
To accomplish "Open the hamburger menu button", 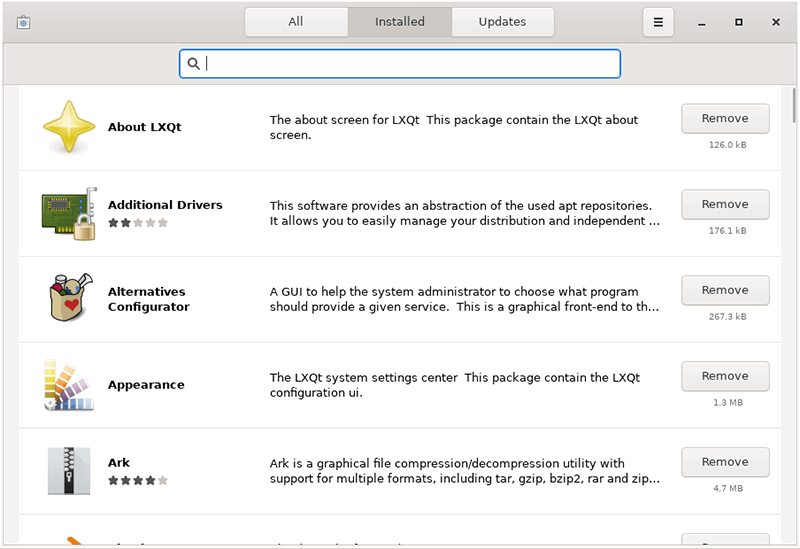I will point(658,22).
